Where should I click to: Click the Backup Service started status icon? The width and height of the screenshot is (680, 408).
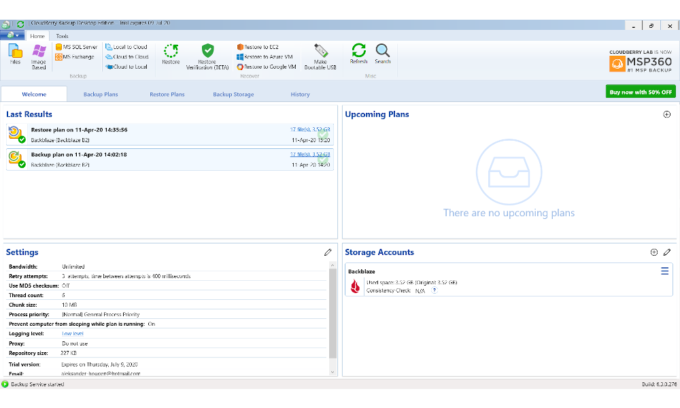5,384
